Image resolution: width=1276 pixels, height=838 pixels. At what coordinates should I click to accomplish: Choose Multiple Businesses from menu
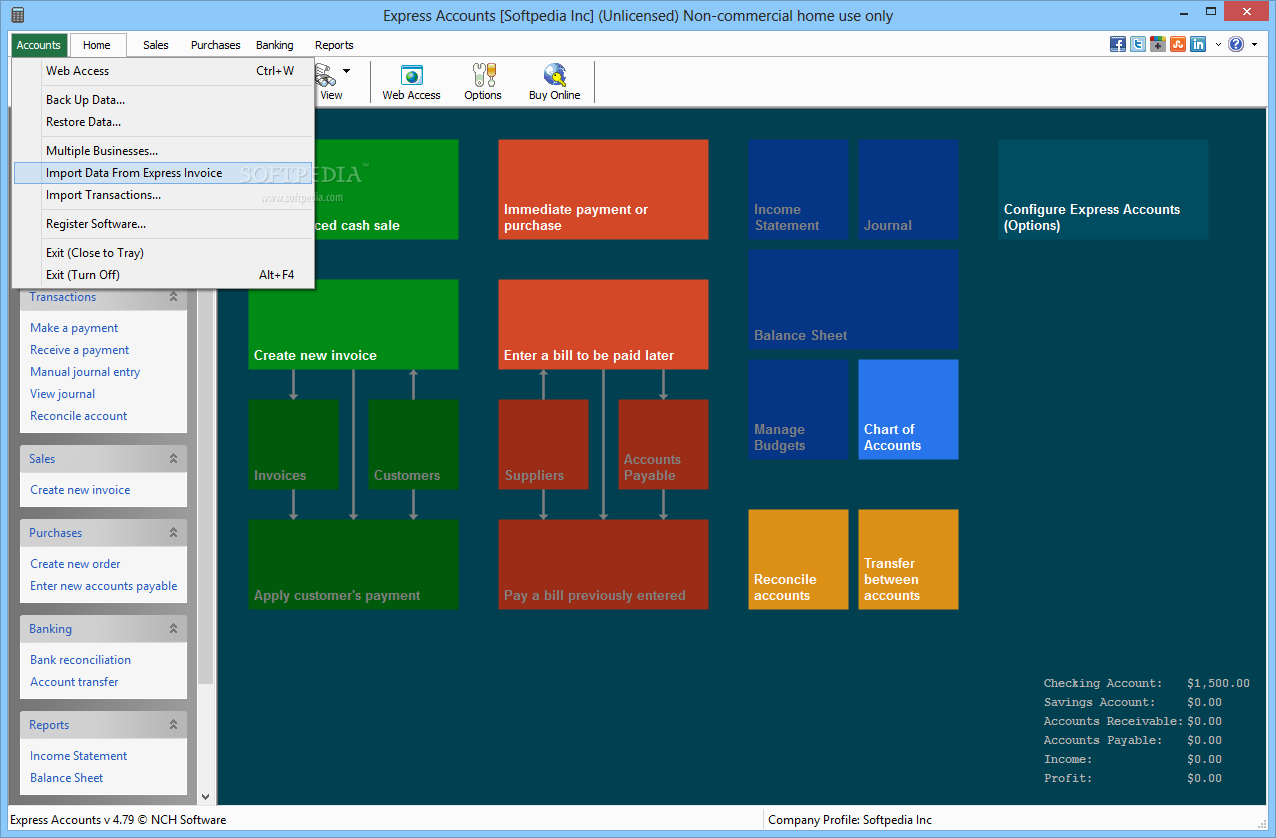click(x=164, y=151)
